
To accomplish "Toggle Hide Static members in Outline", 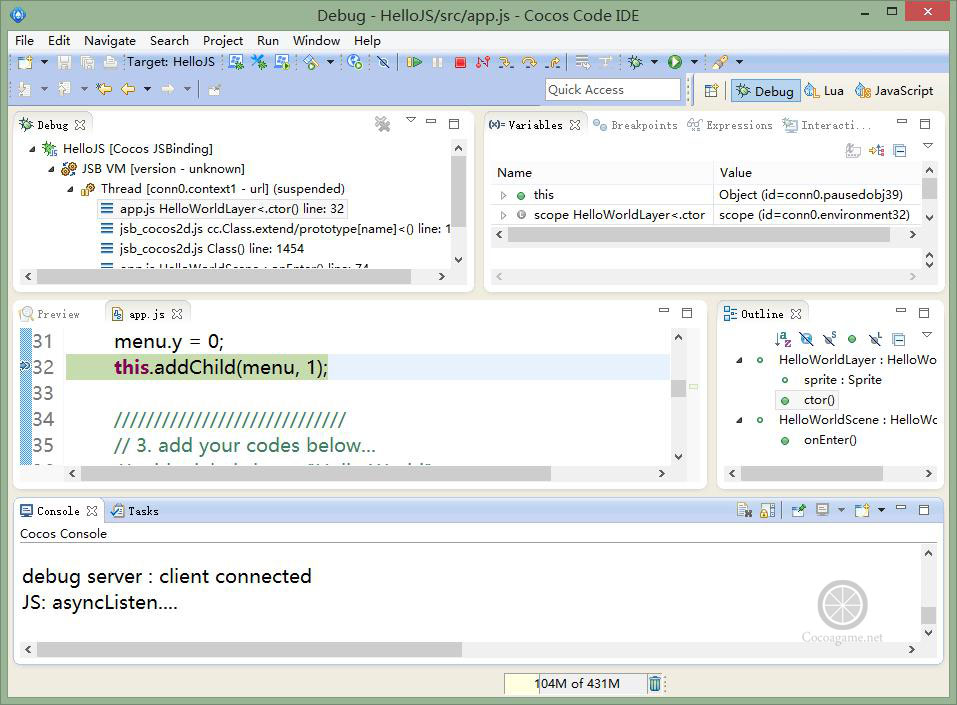I will 829,339.
